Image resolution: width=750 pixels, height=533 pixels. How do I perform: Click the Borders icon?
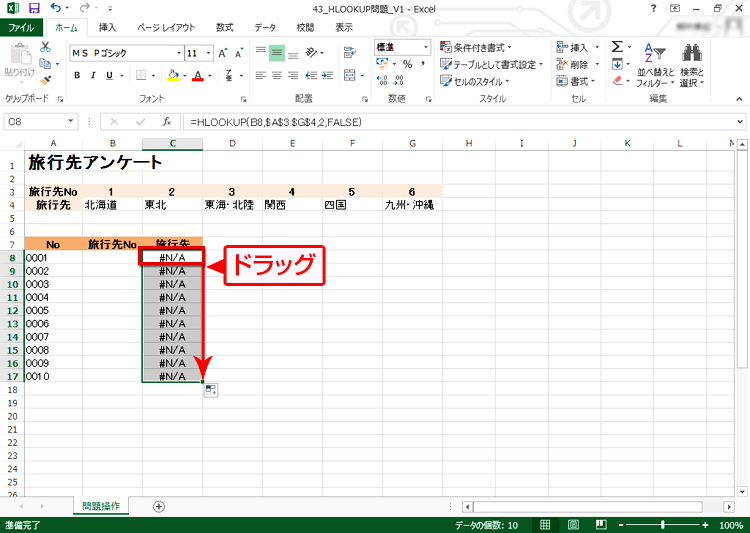click(141, 76)
